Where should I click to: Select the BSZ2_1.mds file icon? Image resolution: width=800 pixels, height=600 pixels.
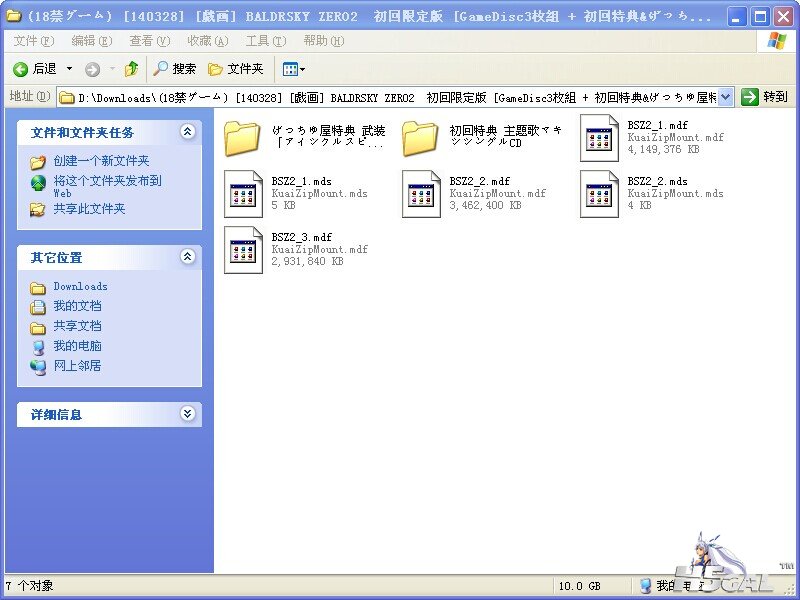(243, 194)
